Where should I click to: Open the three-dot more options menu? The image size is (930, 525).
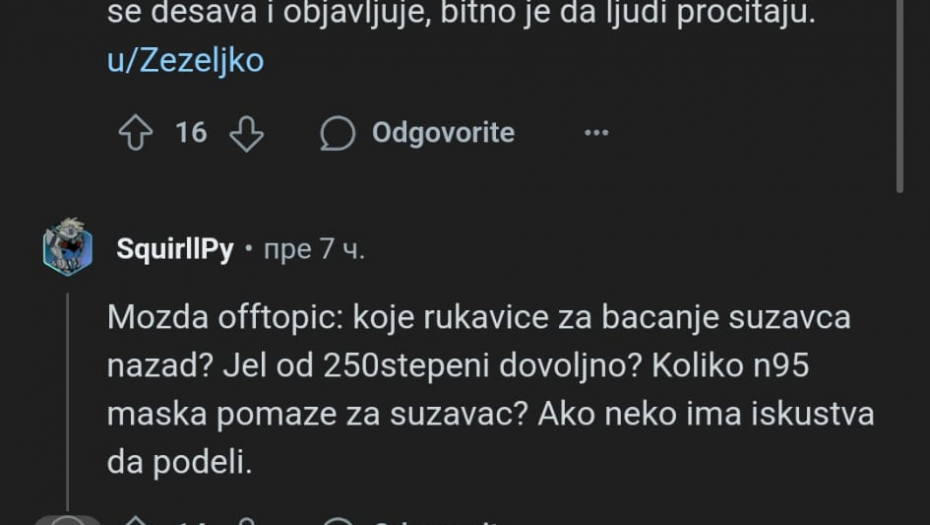pyautogui.click(x=596, y=133)
